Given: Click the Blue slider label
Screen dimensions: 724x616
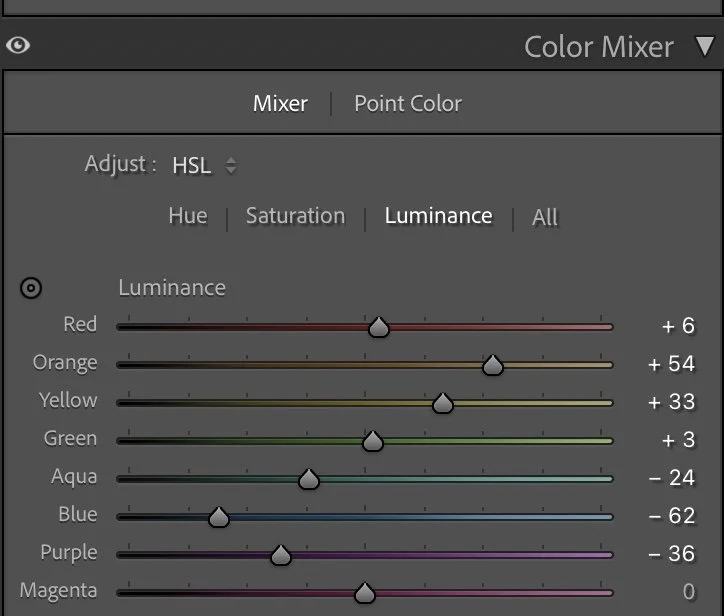Looking at the screenshot, I should click(78, 514).
